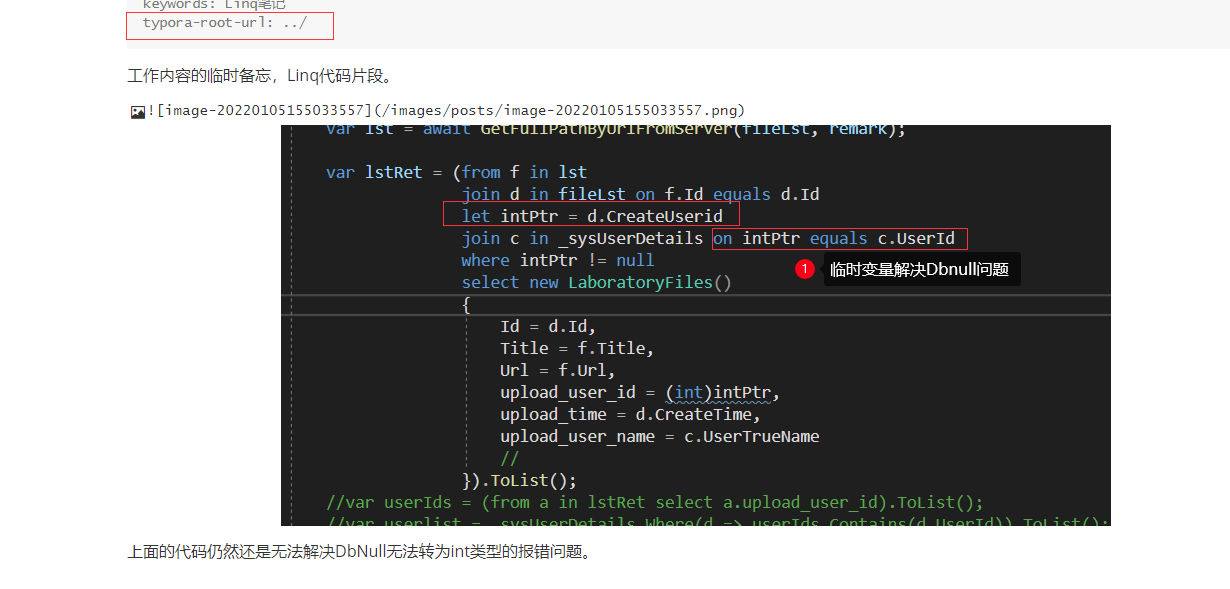Select the where intPtr != null condition
The height and width of the screenshot is (589, 1230).
pos(559,260)
